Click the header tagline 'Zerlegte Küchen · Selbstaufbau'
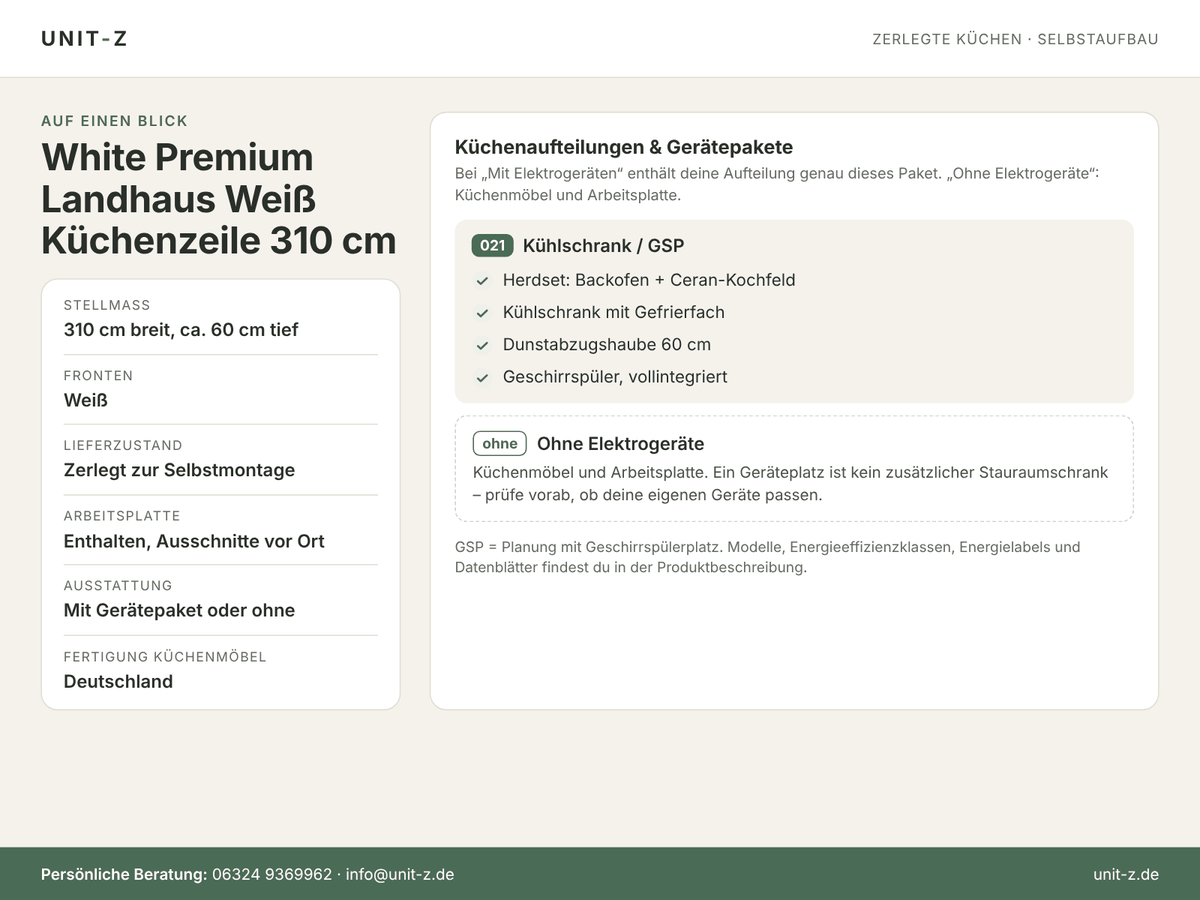The width and height of the screenshot is (1200, 900). click(x=1015, y=39)
